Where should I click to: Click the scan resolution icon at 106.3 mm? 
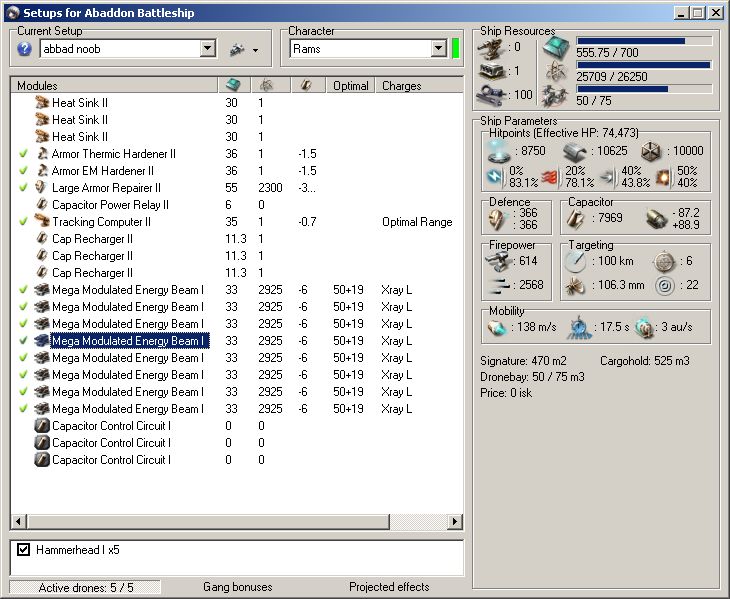tap(575, 285)
